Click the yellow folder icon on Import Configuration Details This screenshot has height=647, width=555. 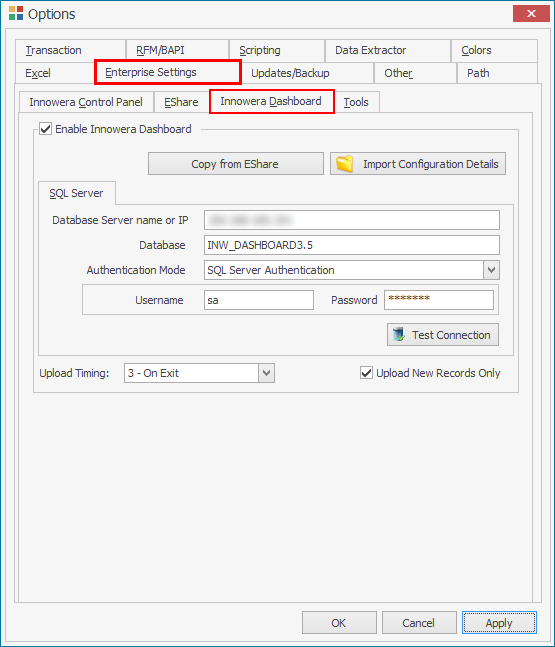(345, 164)
